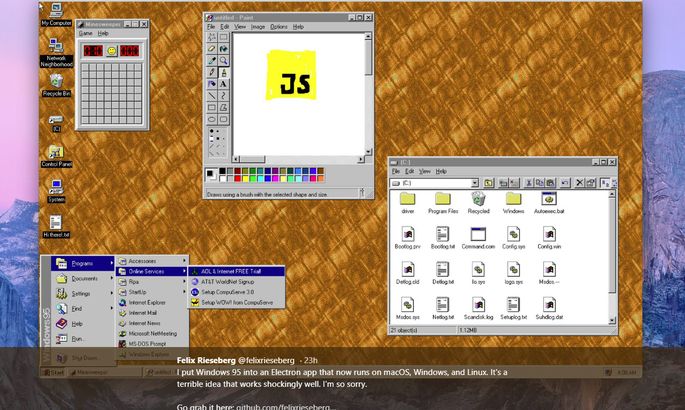Expand the Accessories submenu
The width and height of the screenshot is (685, 410).
point(152,261)
